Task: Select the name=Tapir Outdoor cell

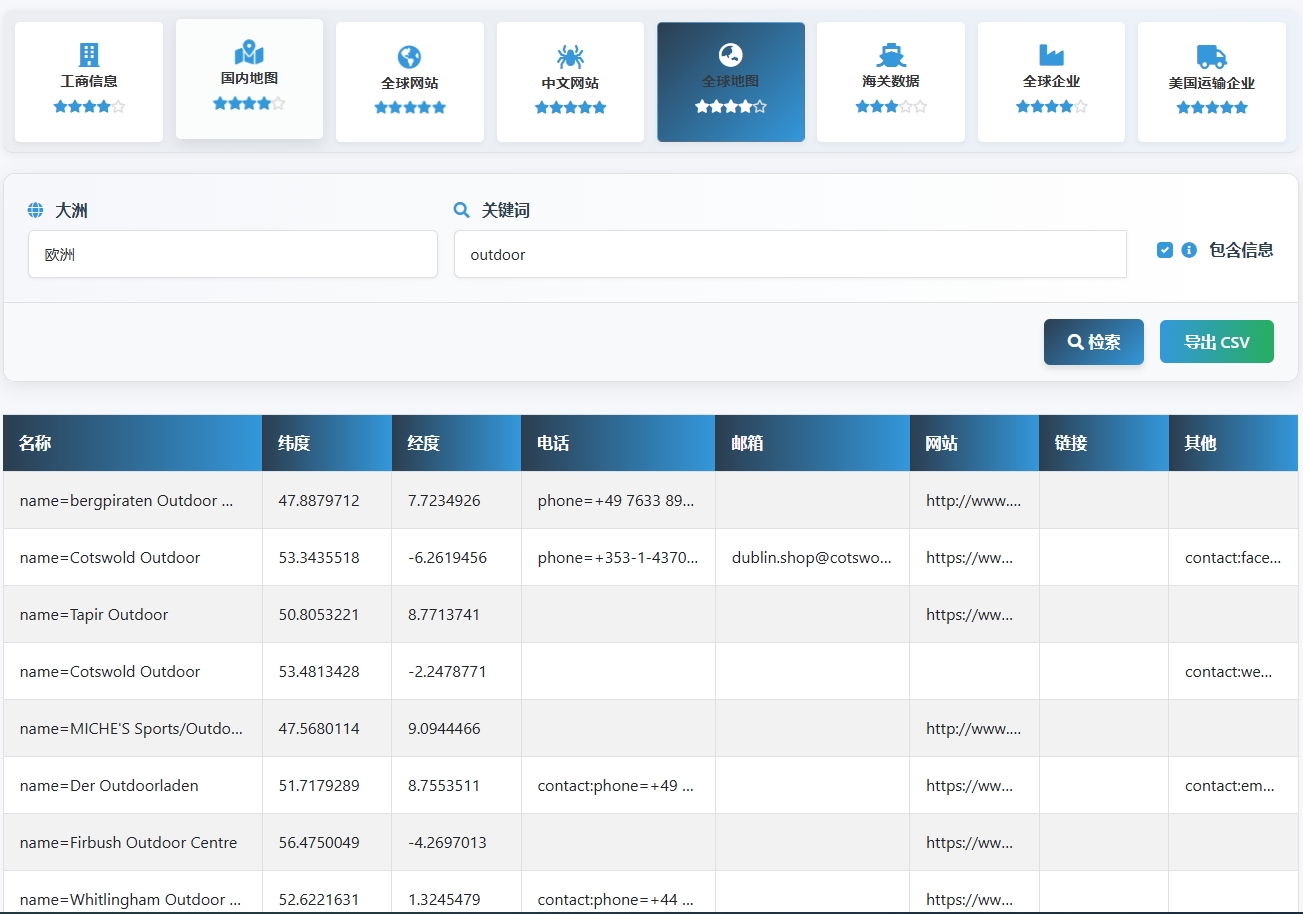Action: (133, 614)
